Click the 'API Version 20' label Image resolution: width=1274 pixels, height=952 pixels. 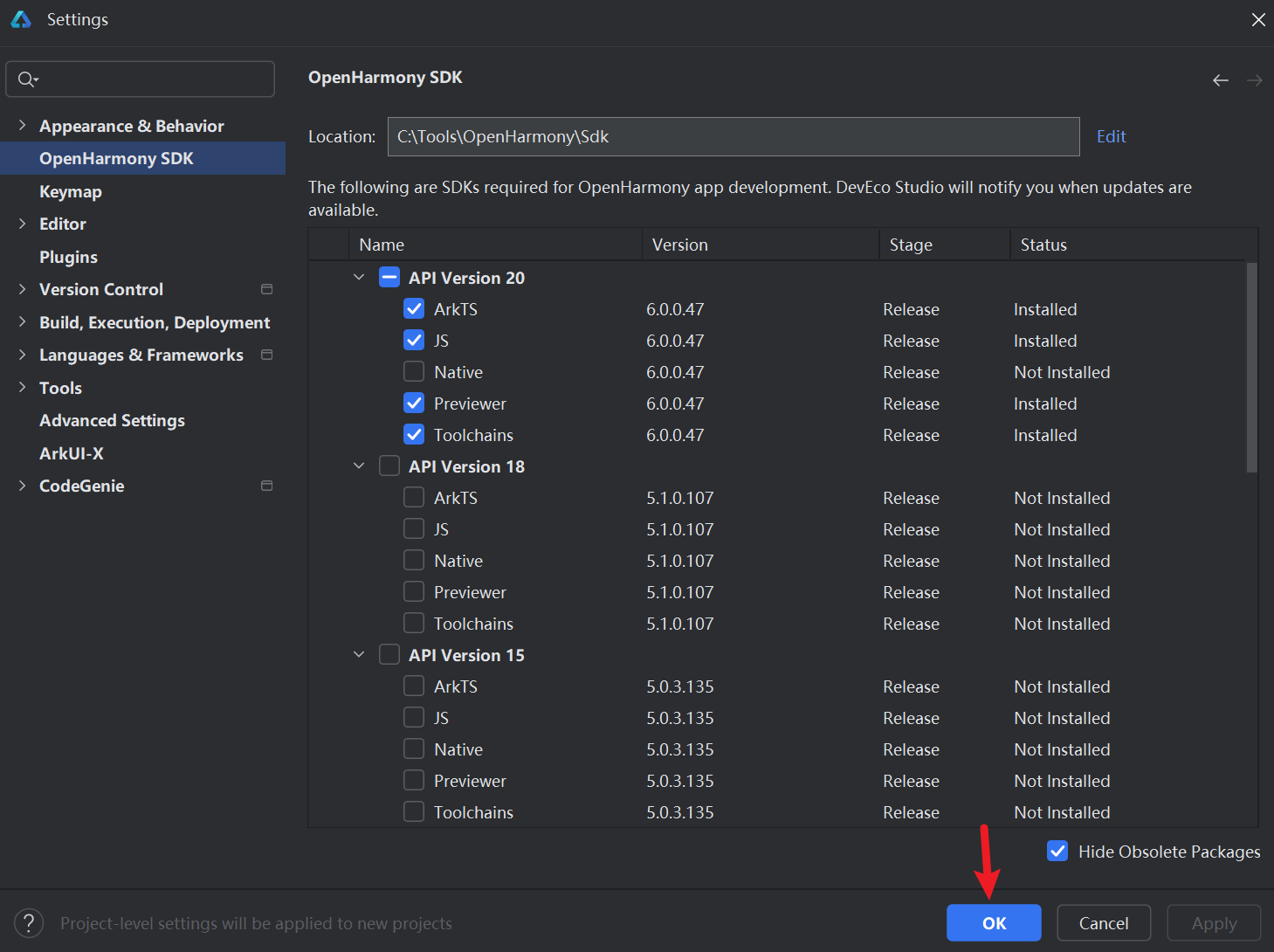pos(466,278)
